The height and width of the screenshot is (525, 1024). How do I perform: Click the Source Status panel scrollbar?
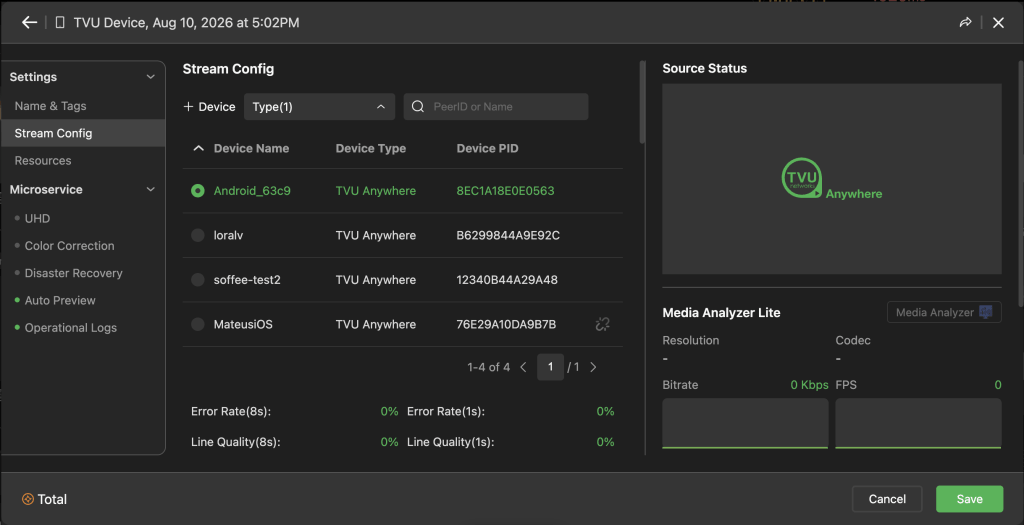tap(1020, 183)
